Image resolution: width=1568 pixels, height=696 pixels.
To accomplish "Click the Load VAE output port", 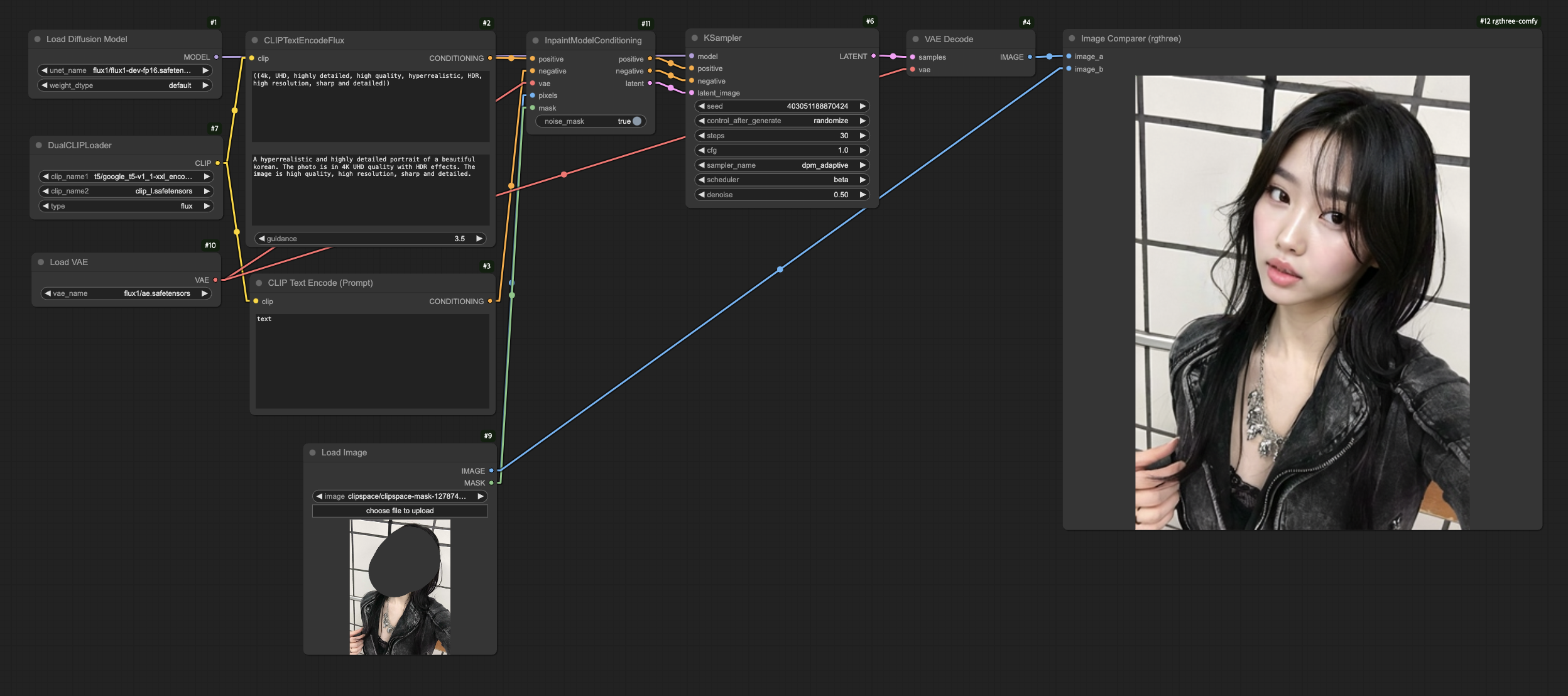I will (x=215, y=280).
